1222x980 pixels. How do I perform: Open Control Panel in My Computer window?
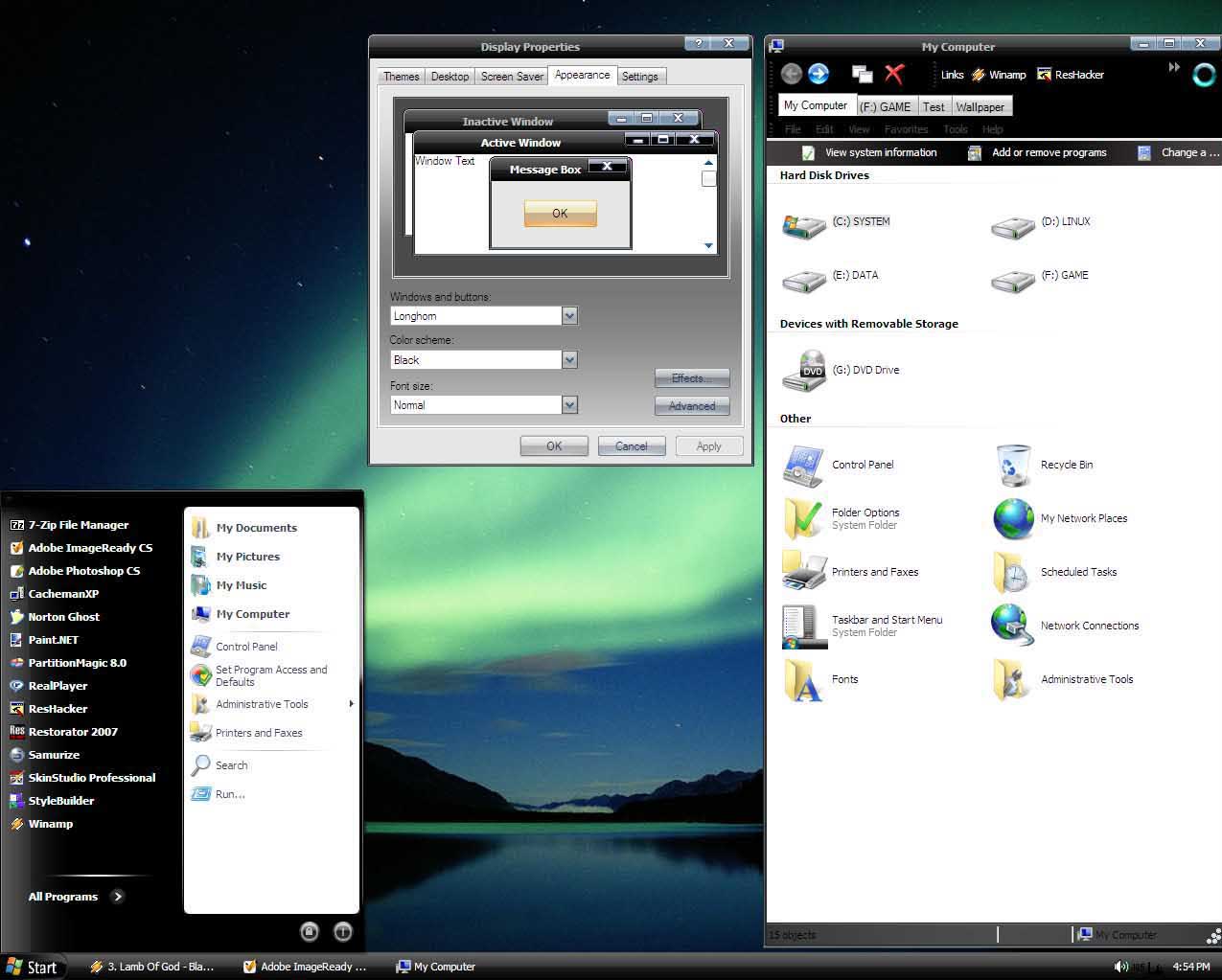pos(803,466)
